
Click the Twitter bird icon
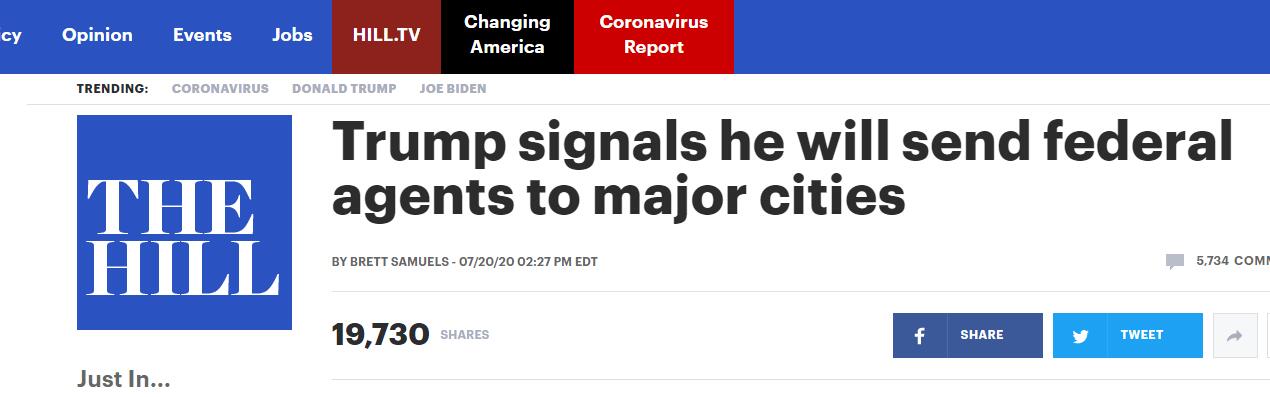point(1080,337)
